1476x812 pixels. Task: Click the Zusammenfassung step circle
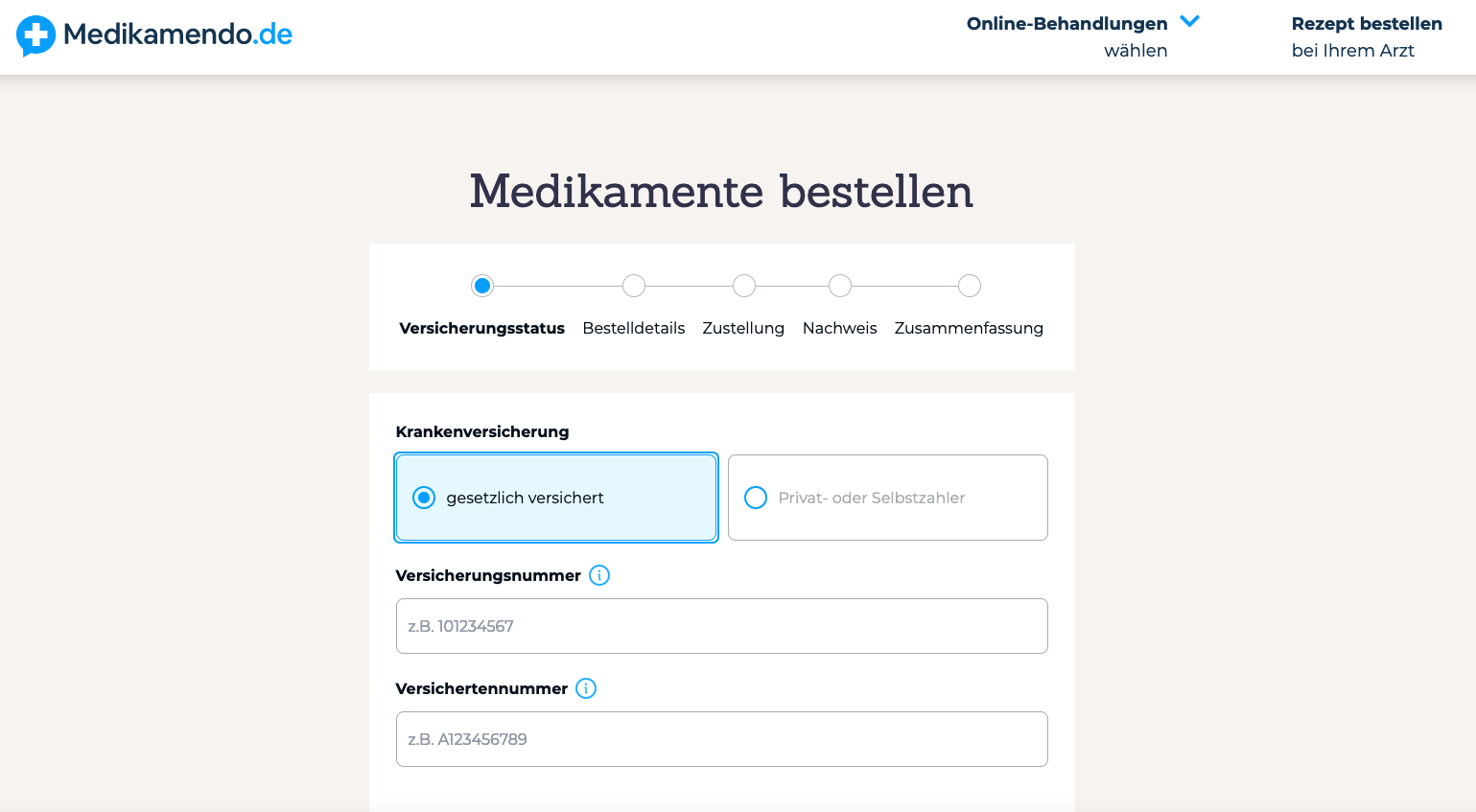[x=970, y=286]
